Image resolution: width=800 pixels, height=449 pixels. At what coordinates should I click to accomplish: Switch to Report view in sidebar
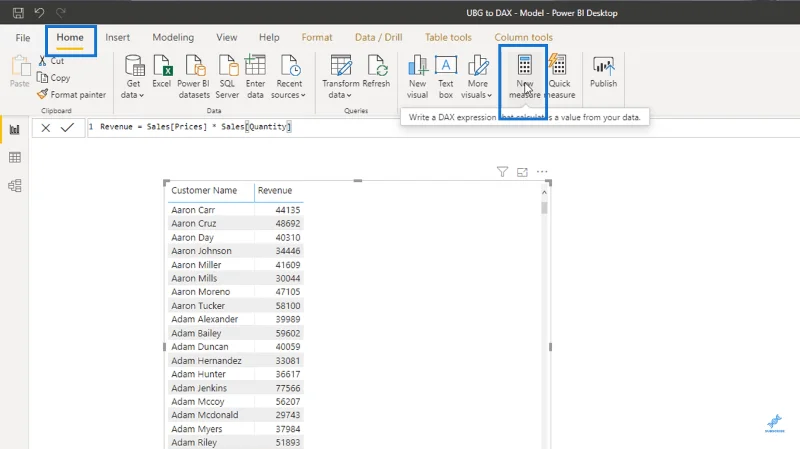pyautogui.click(x=15, y=130)
